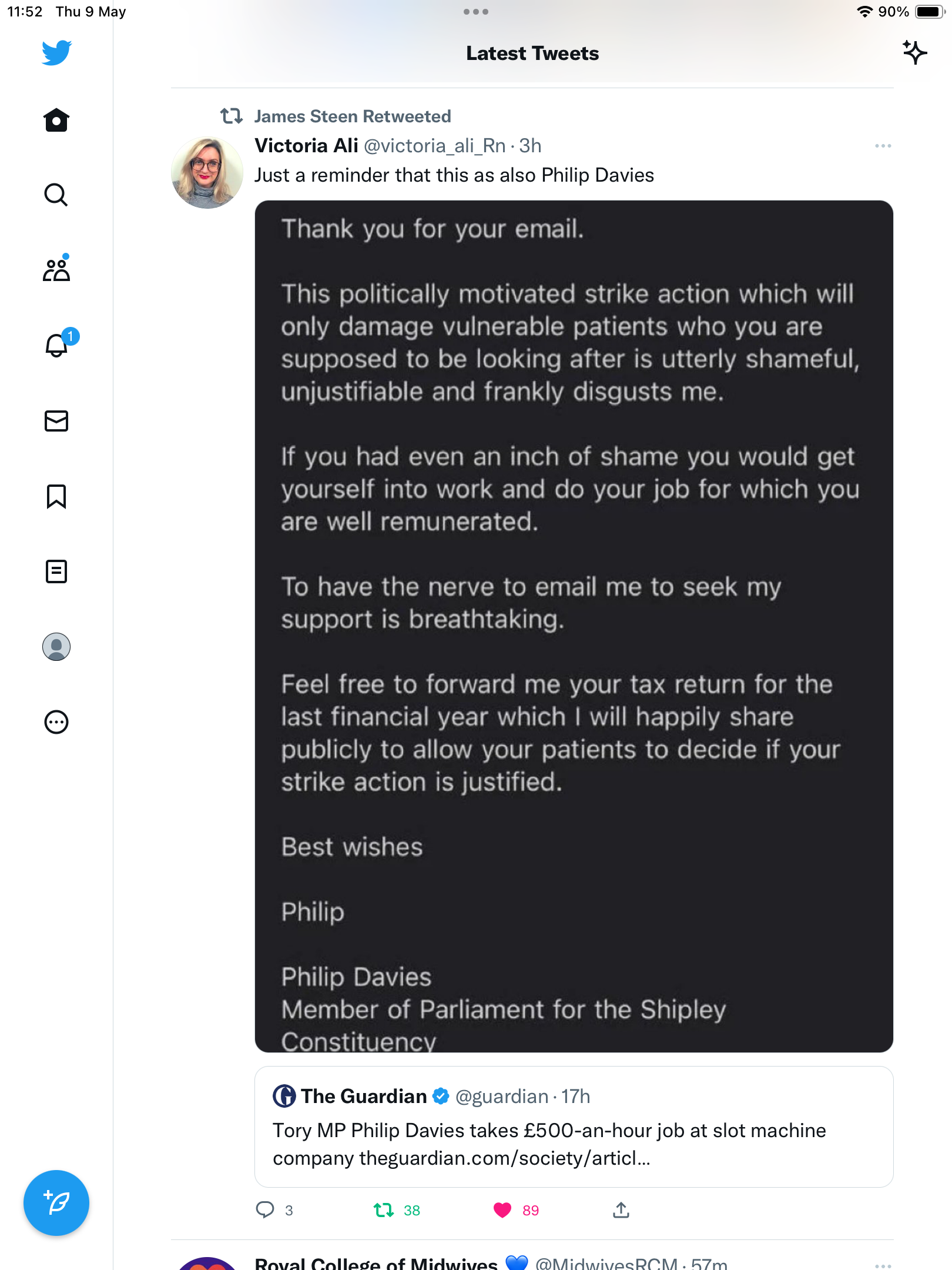Open Royal College of Midwives tweet menu
The image size is (952, 1270).
click(x=883, y=1264)
